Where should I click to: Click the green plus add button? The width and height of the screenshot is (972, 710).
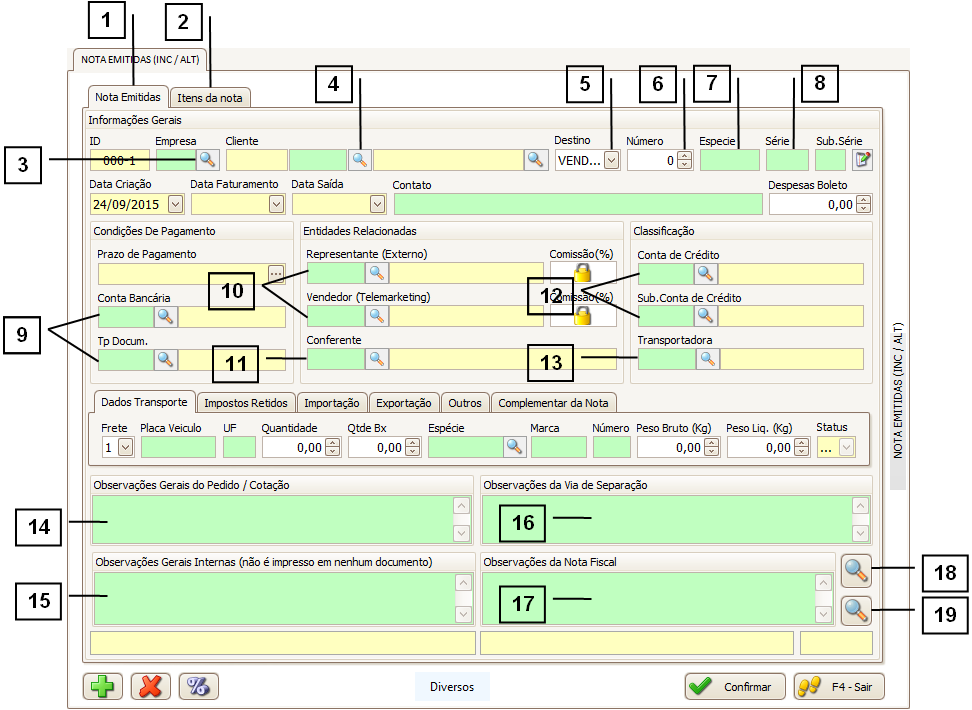101,686
